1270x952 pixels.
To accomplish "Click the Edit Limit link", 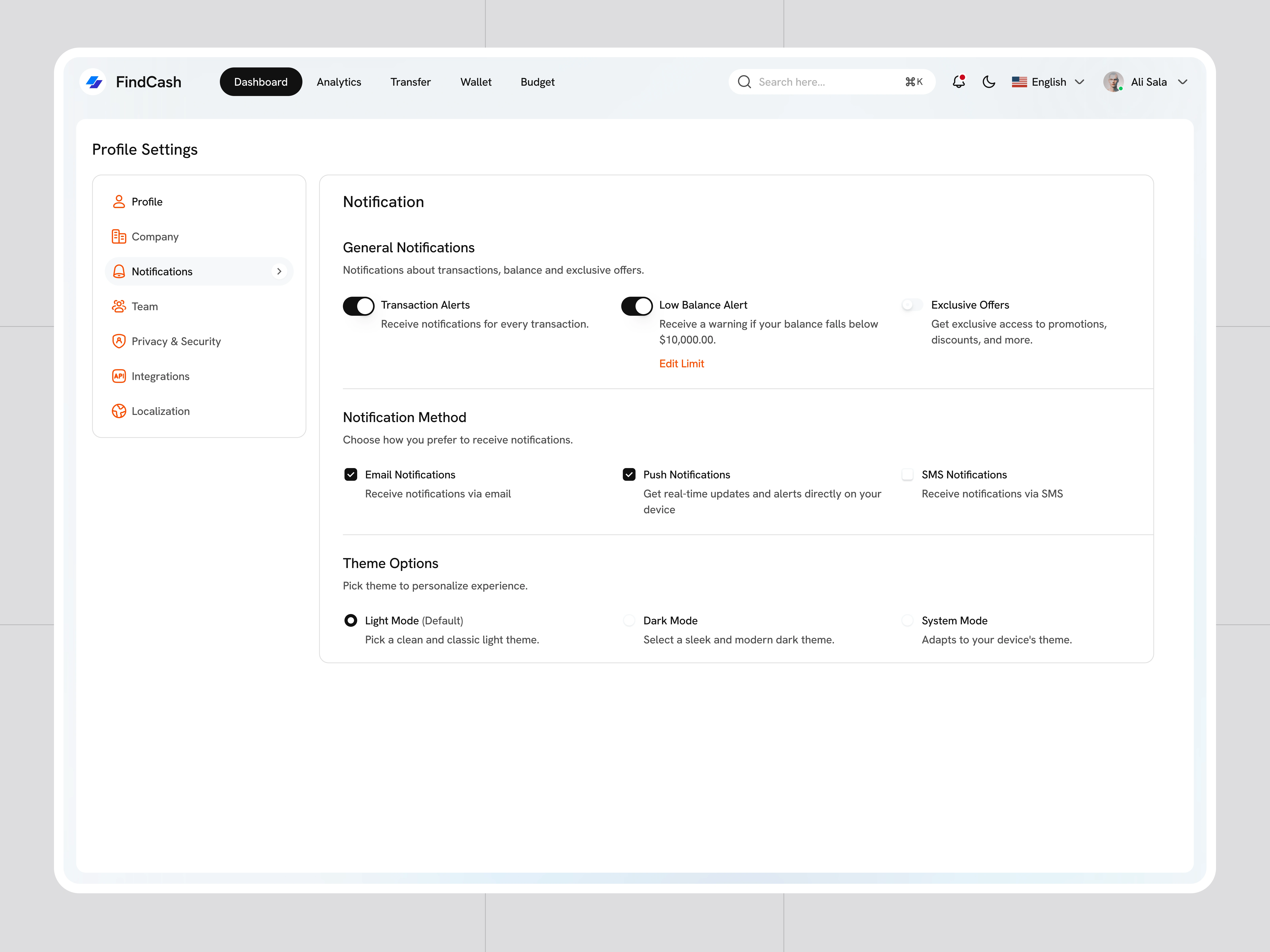I will pyautogui.click(x=681, y=364).
